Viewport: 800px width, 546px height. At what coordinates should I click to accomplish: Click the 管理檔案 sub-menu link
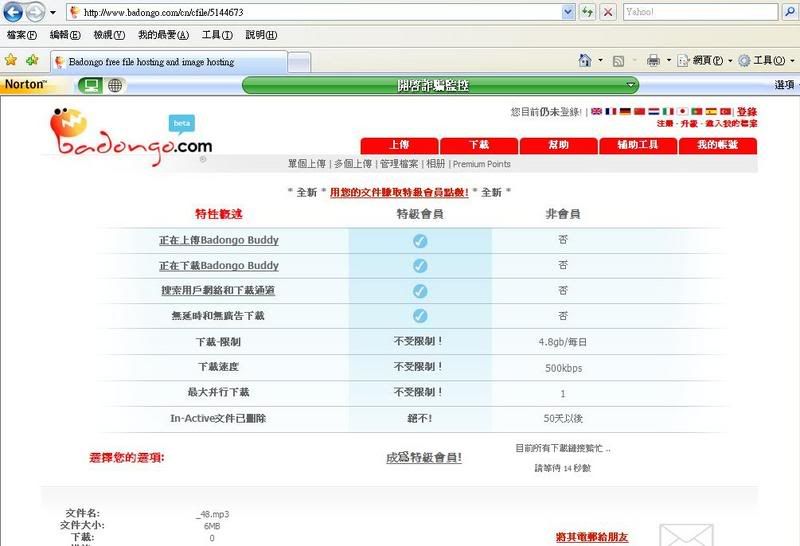tap(399, 164)
